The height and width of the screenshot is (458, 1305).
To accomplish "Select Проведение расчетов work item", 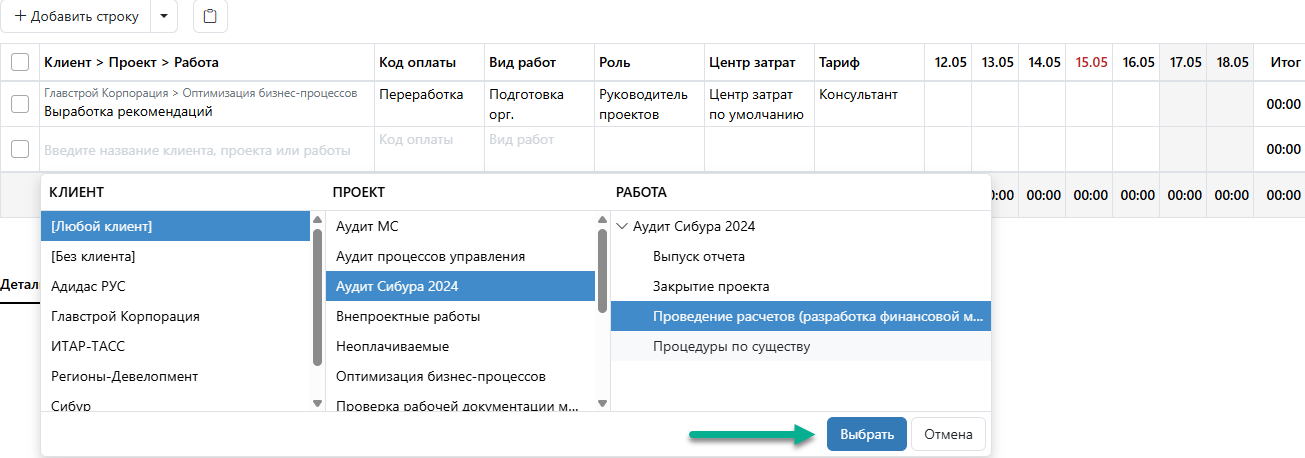I will [801, 316].
